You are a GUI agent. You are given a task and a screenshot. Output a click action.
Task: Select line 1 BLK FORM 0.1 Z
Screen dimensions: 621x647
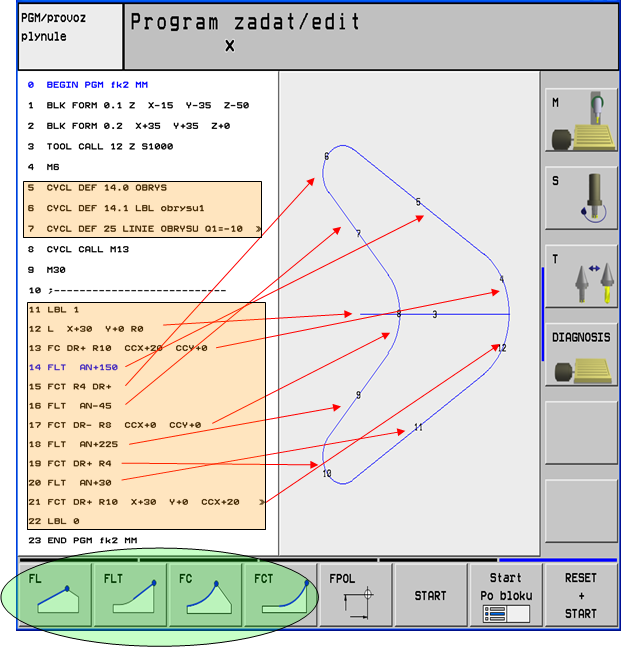138,106
